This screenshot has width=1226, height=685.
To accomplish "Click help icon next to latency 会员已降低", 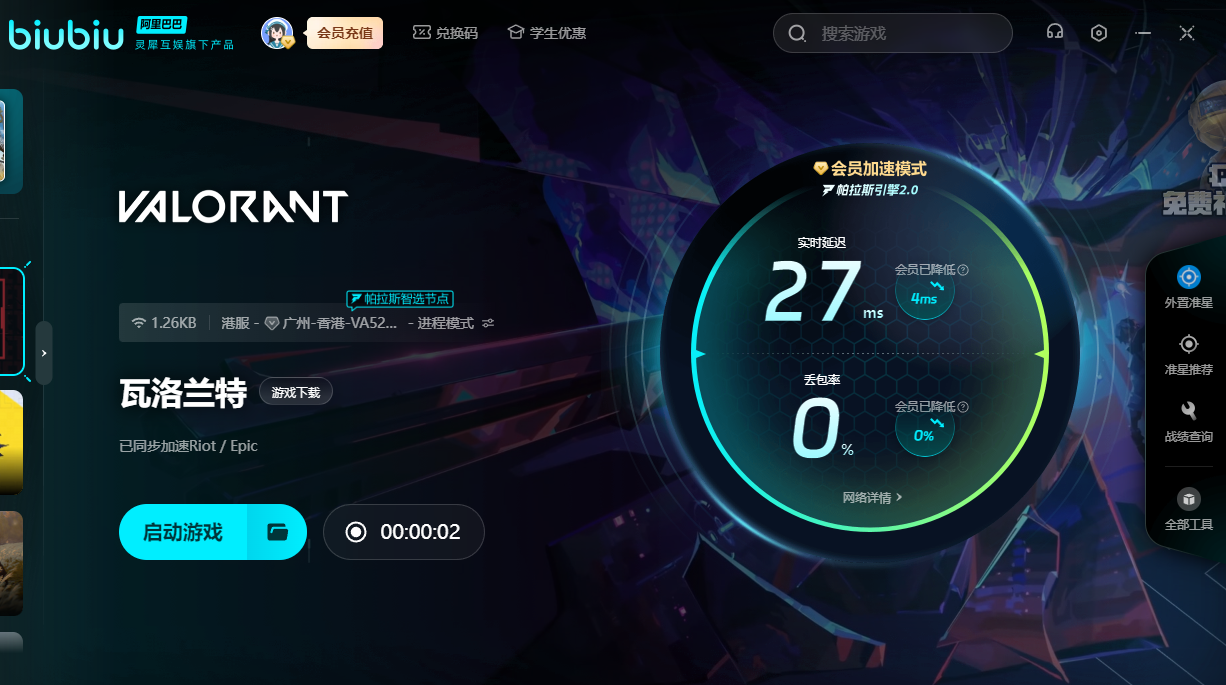I will coord(963,270).
